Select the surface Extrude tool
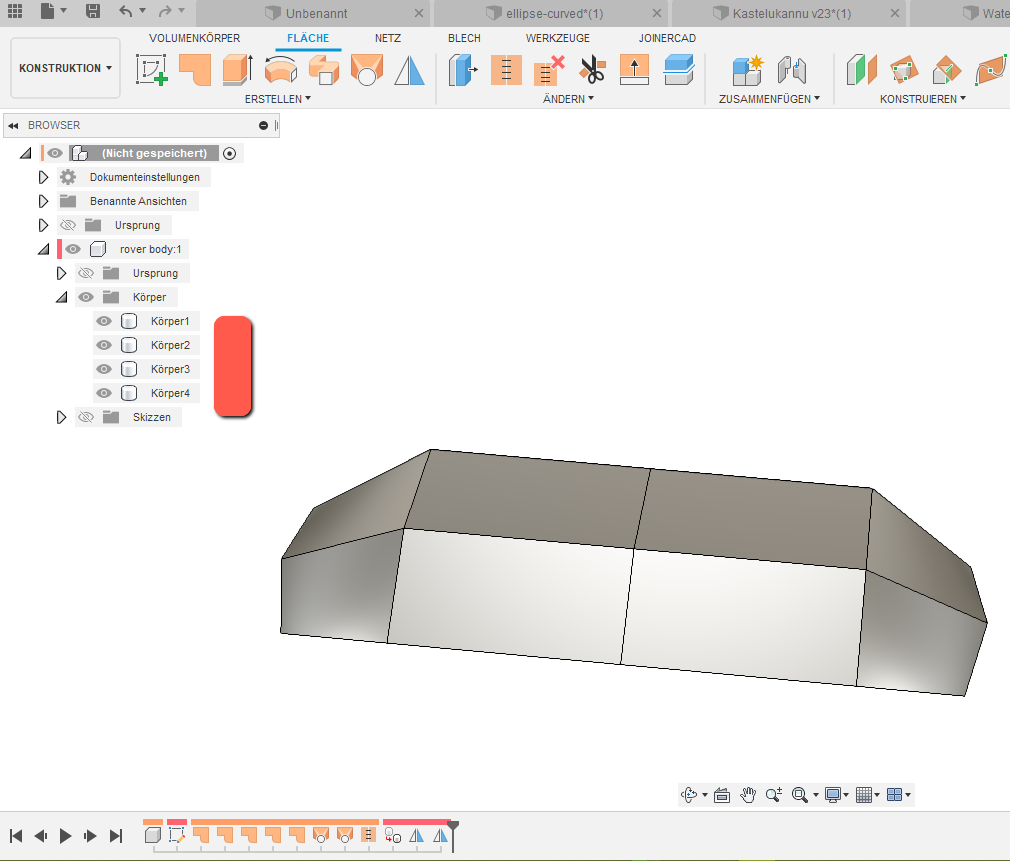 point(238,70)
